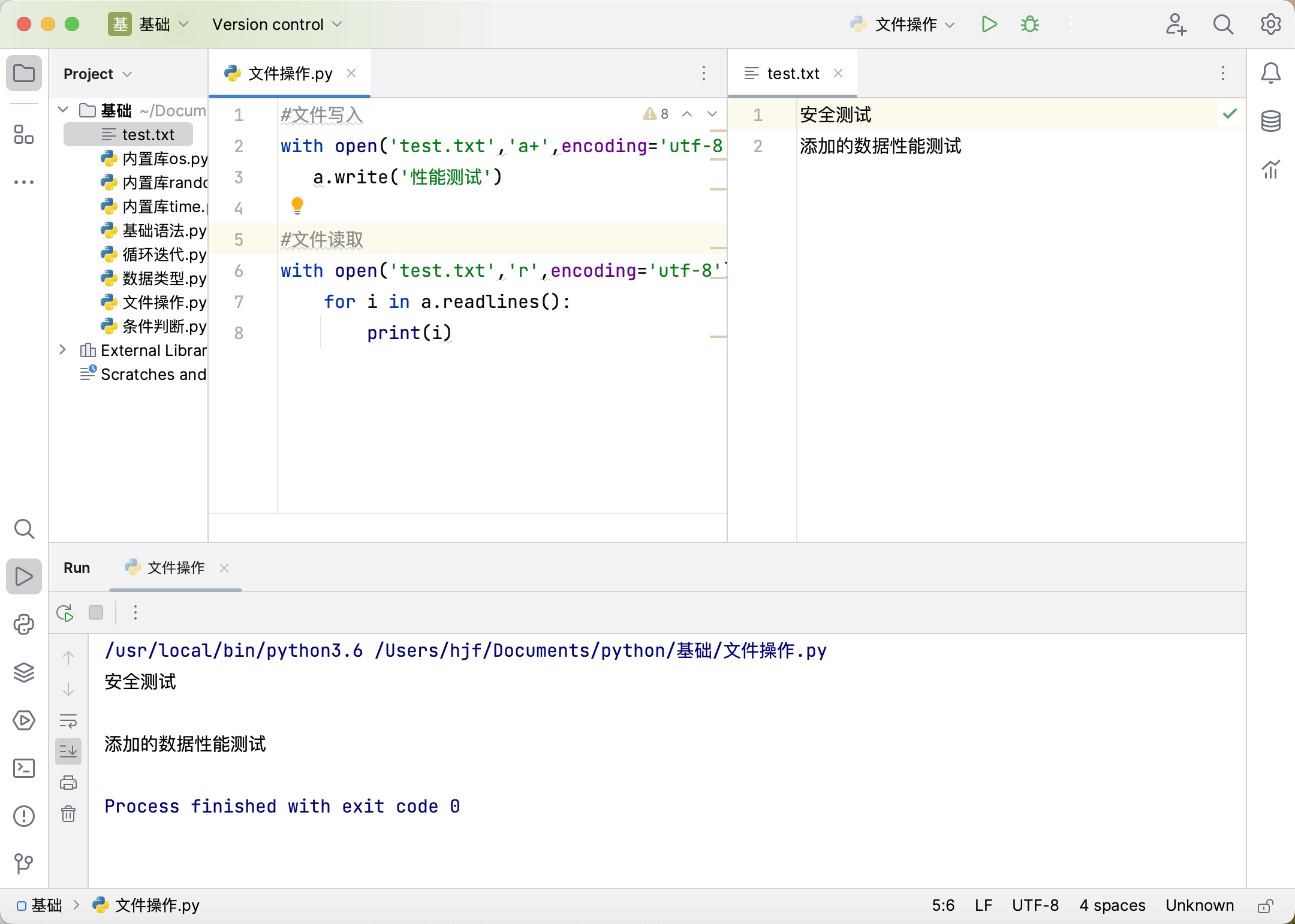Stop the running process button
1295x924 pixels.
coord(96,612)
